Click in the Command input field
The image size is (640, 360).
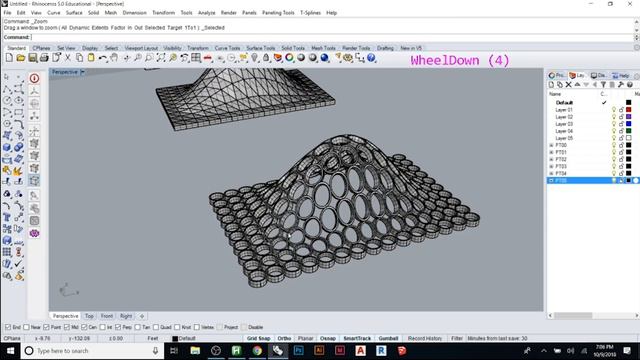pos(331,37)
